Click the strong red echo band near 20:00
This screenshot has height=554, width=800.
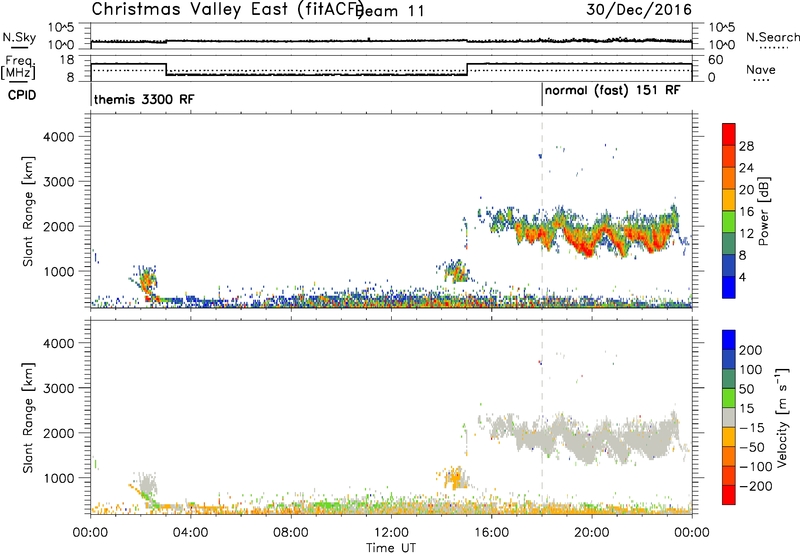[587, 246]
